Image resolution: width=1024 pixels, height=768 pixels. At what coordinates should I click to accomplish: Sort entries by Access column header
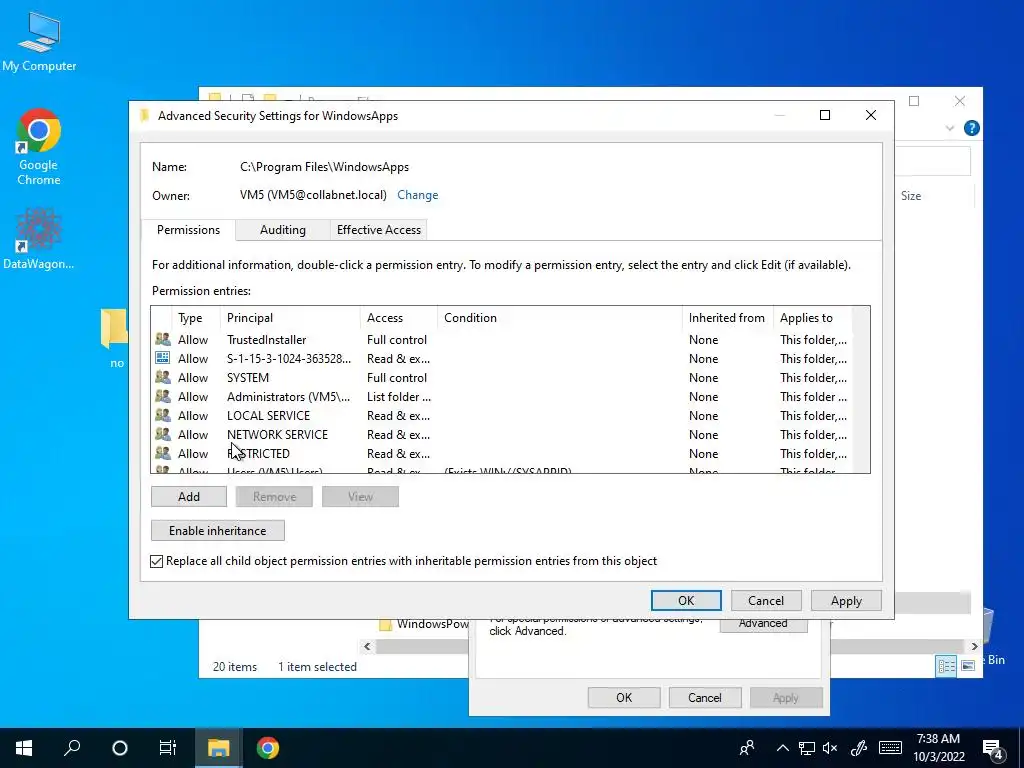(398, 318)
